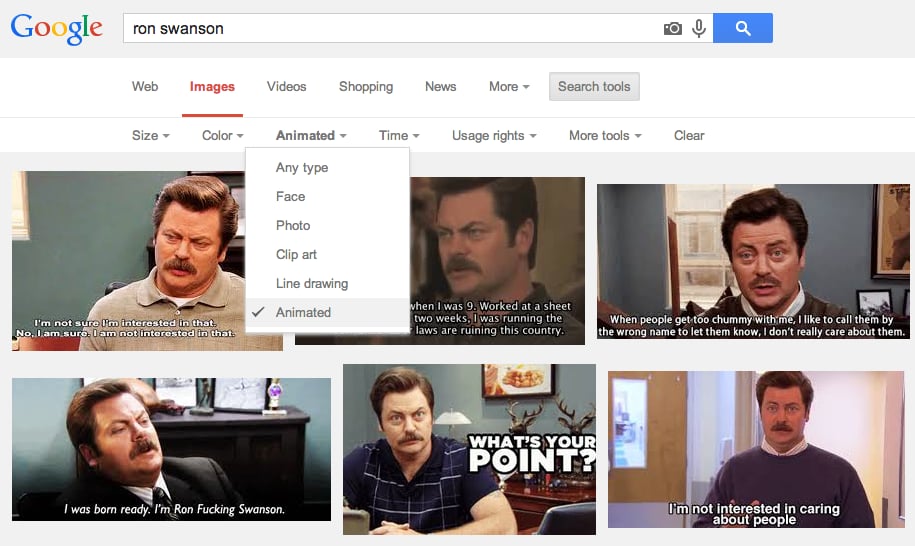Open search by image camera icon
Viewport: 915px width, 546px height.
(x=673, y=28)
